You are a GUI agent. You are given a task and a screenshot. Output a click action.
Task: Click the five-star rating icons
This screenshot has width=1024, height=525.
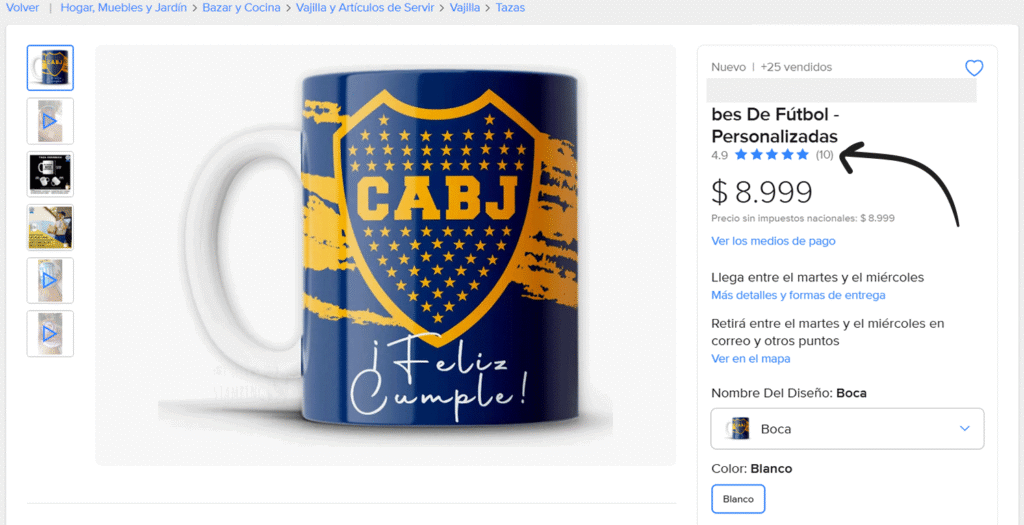click(771, 155)
